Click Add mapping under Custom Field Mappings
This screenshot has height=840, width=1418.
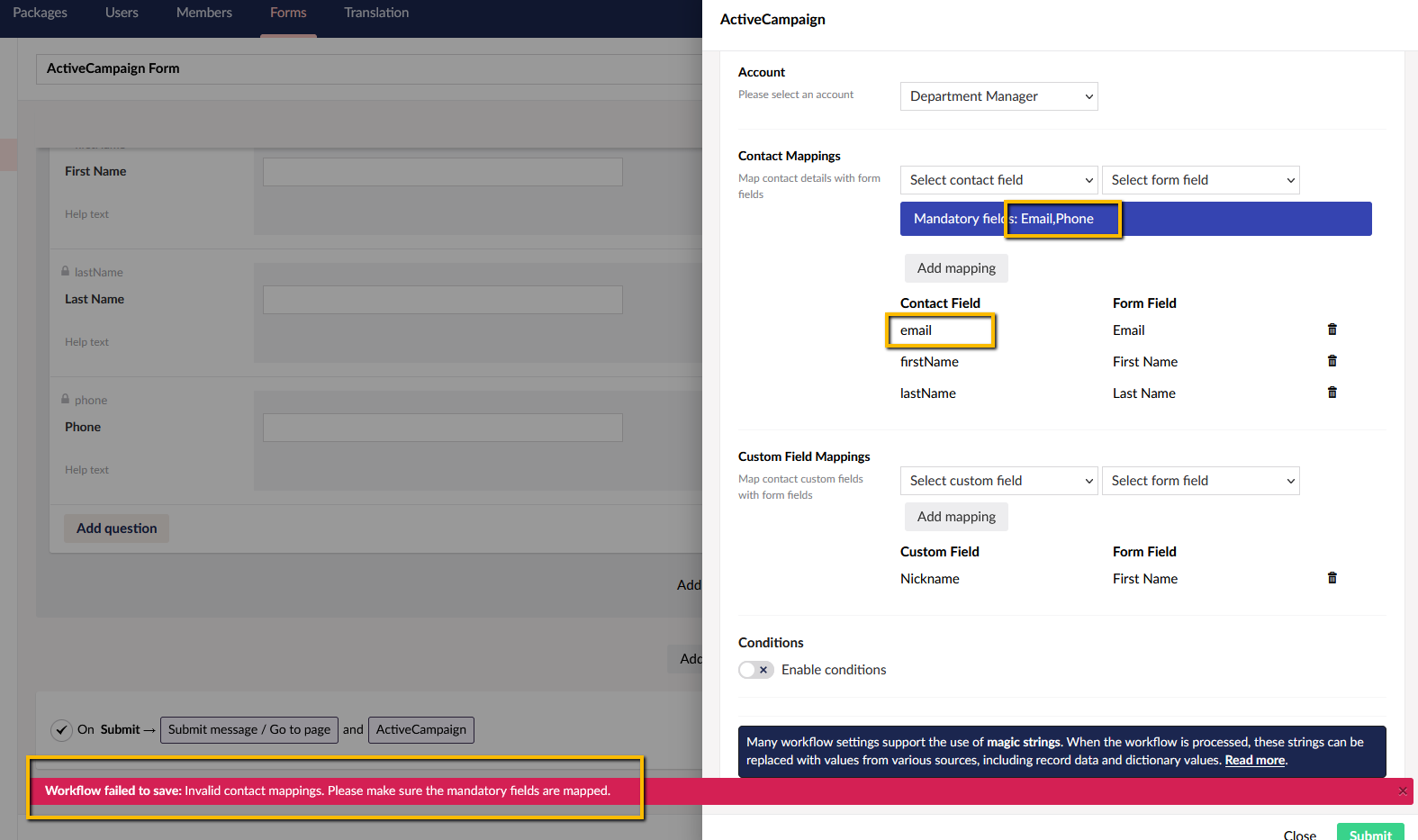(x=956, y=517)
